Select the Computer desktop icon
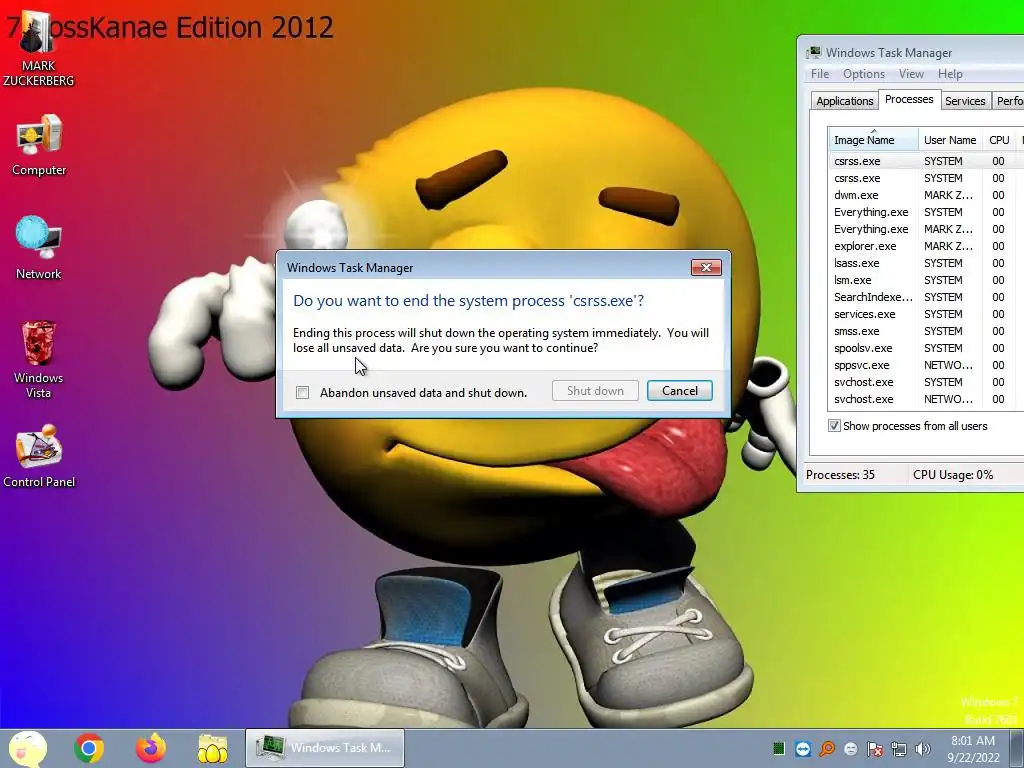 click(39, 145)
